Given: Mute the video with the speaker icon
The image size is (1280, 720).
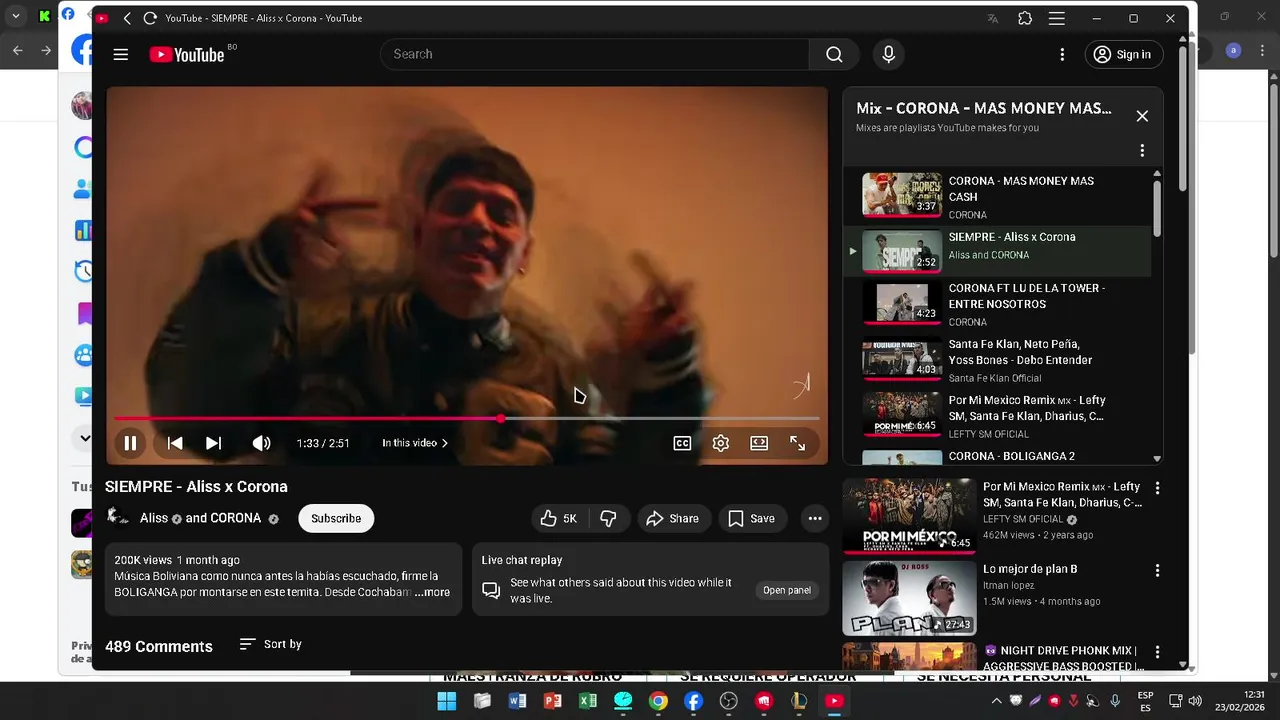Looking at the screenshot, I should click(x=261, y=443).
